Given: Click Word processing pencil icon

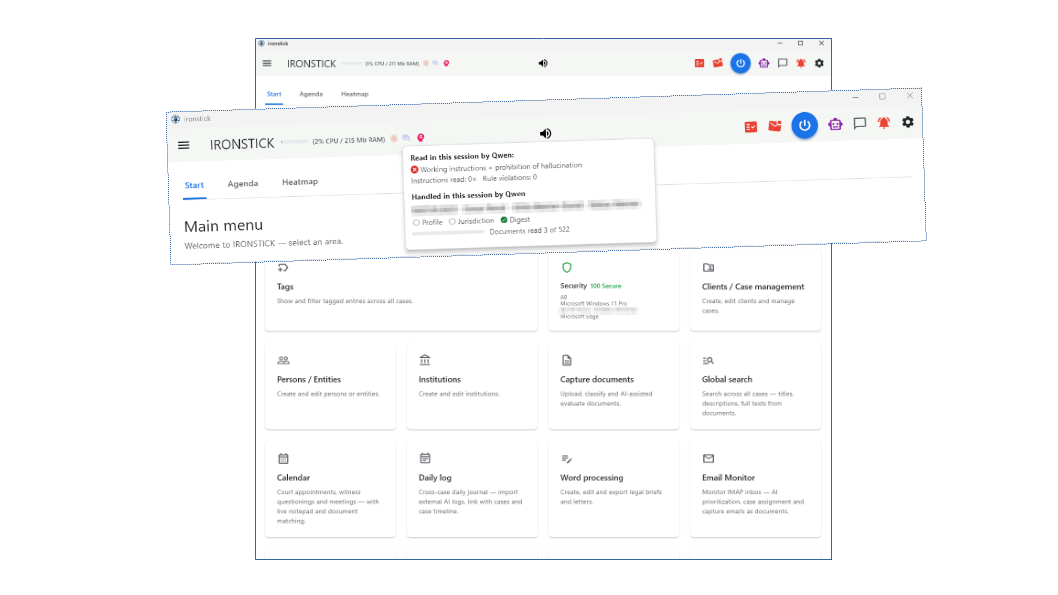Looking at the screenshot, I should (567, 459).
